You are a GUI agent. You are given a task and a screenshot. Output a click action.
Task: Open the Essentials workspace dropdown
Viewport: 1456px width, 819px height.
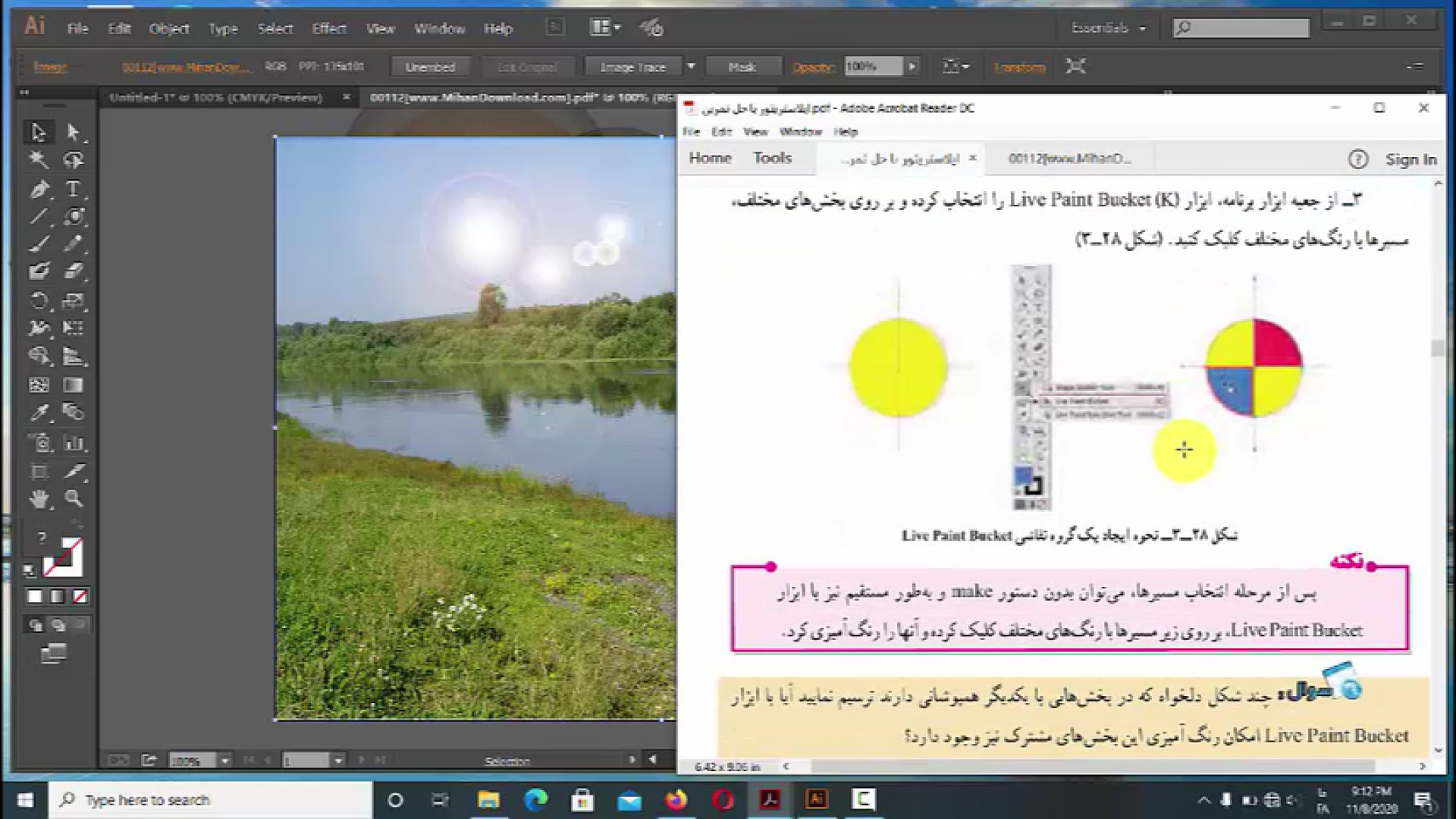tap(1108, 28)
